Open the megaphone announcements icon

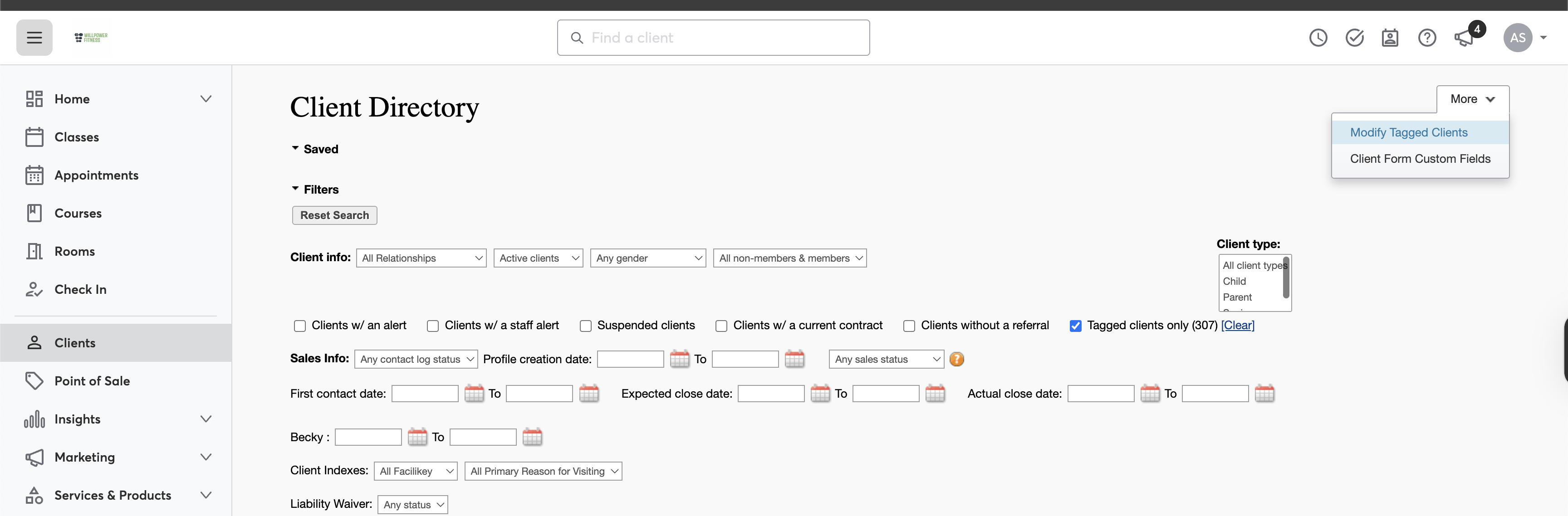[1464, 39]
